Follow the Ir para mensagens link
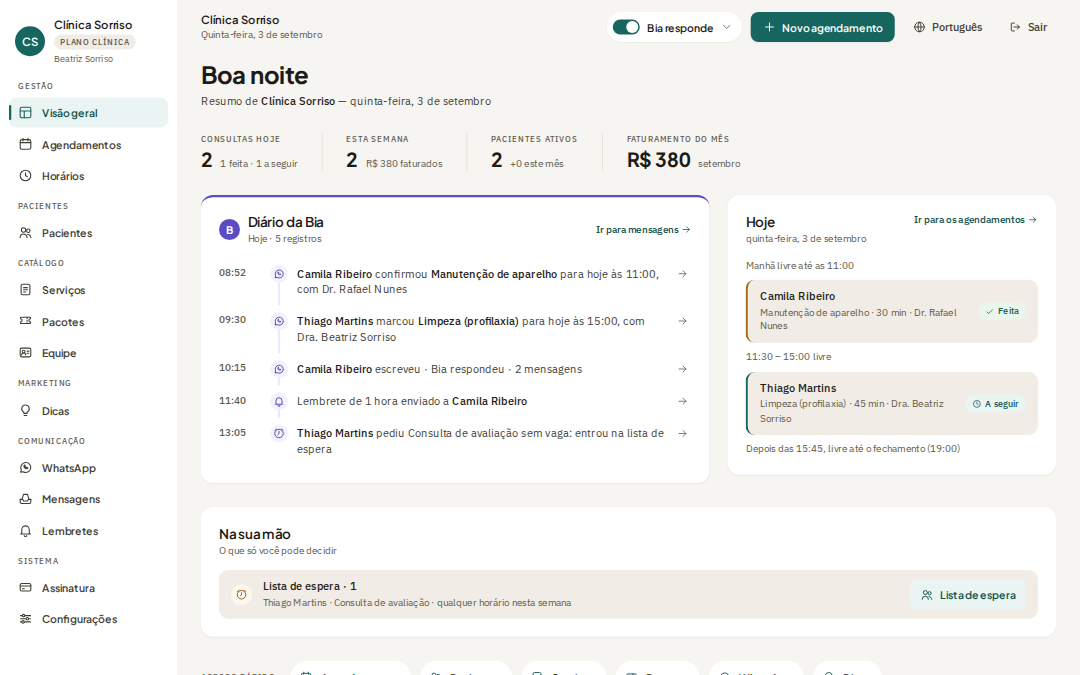The width and height of the screenshot is (1080, 675). point(643,229)
